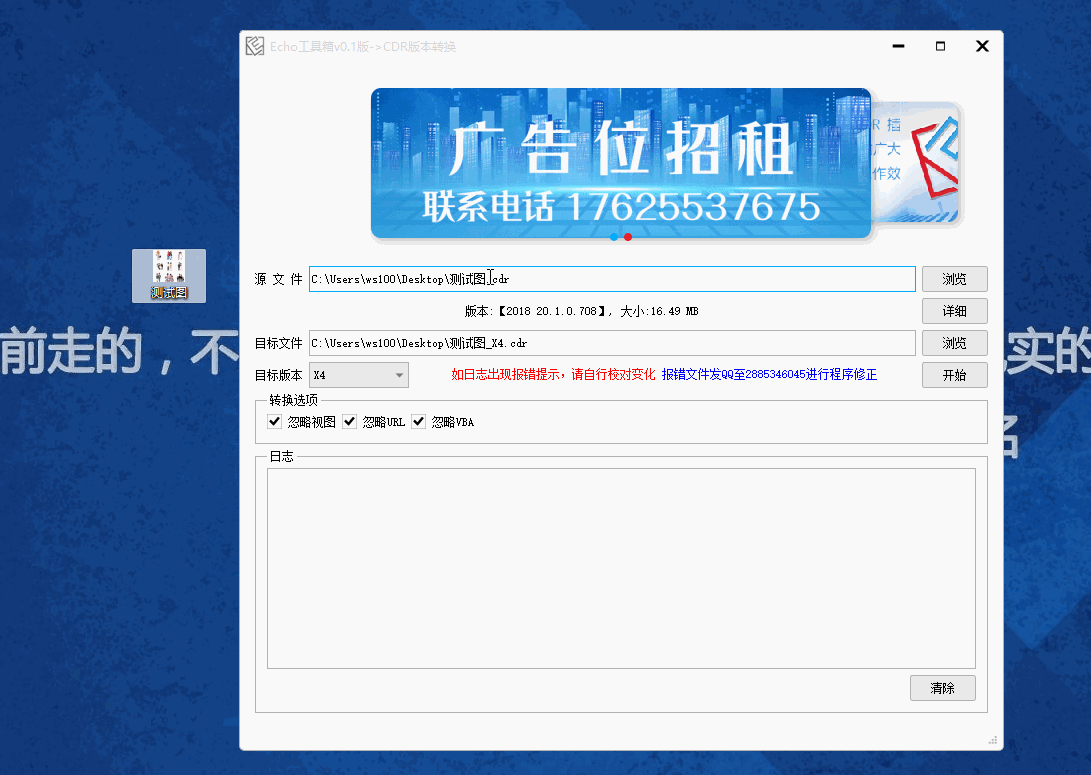The height and width of the screenshot is (775, 1091).
Task: Click 浏览 button next to 目标文件
Action: [954, 343]
